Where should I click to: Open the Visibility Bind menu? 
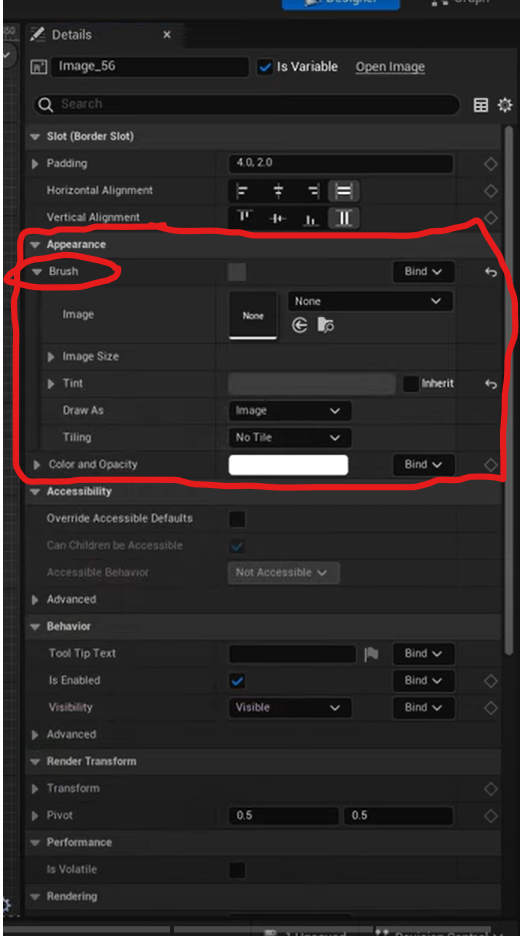423,708
